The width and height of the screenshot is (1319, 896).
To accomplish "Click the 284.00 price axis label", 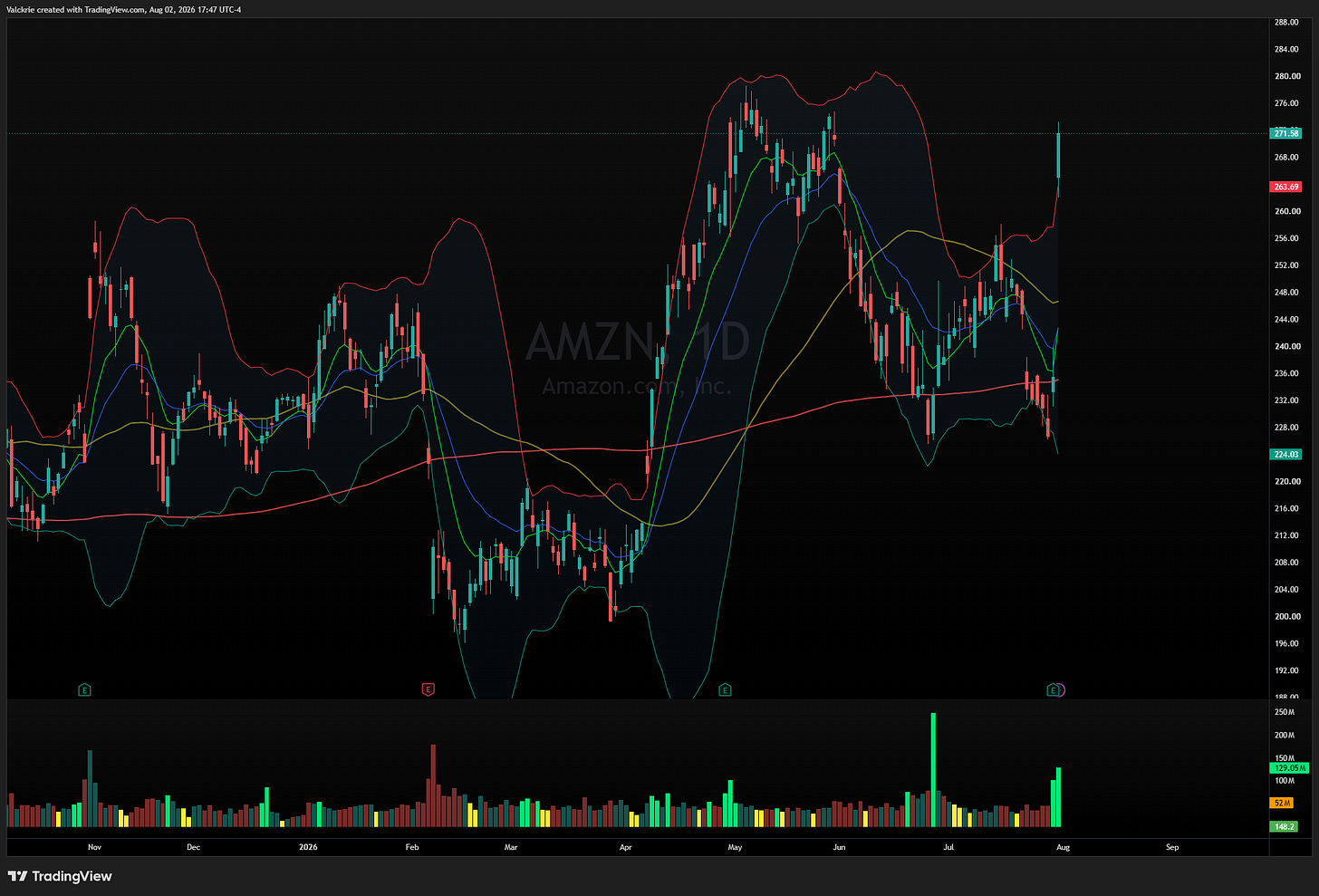I will [x=1286, y=50].
